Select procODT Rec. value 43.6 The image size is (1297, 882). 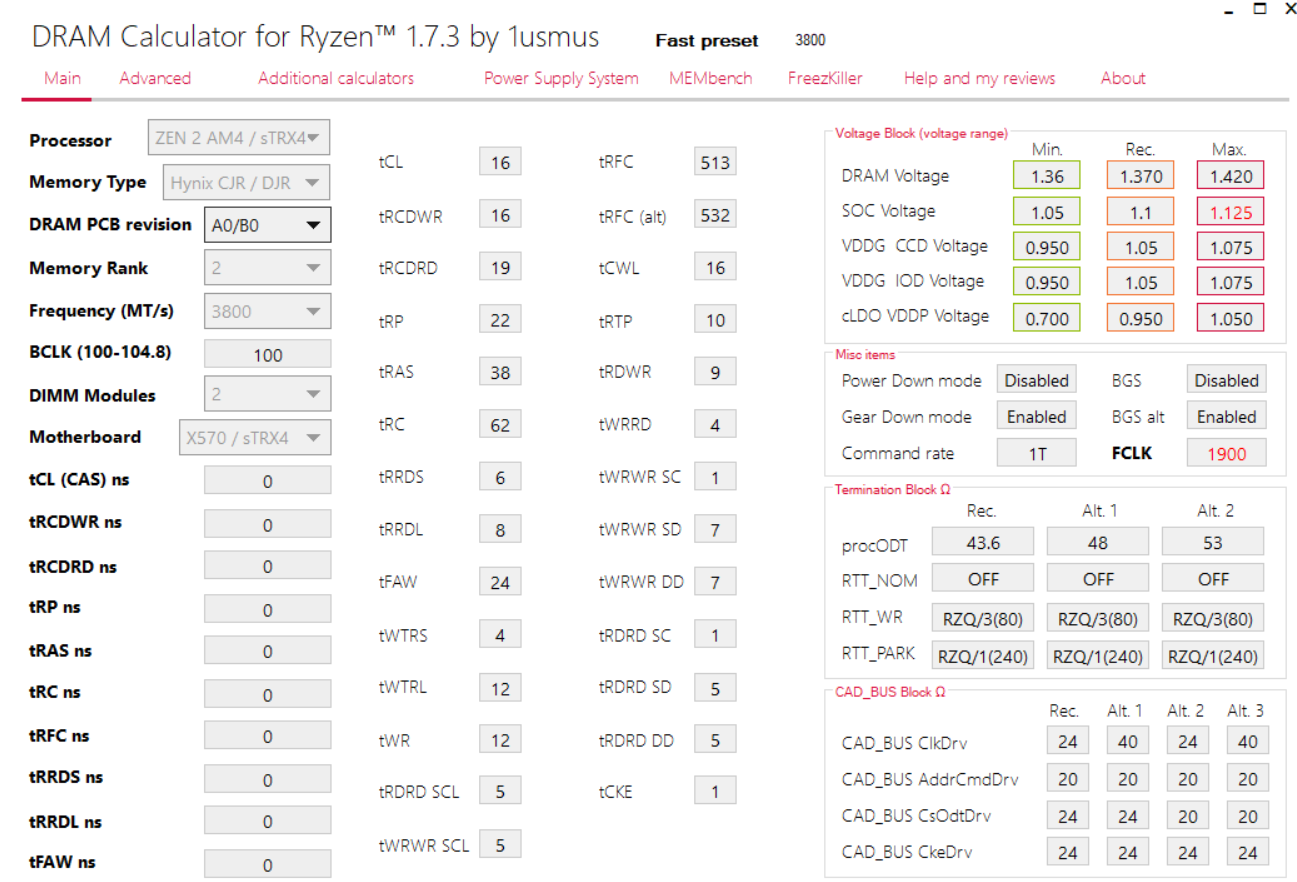tap(983, 542)
